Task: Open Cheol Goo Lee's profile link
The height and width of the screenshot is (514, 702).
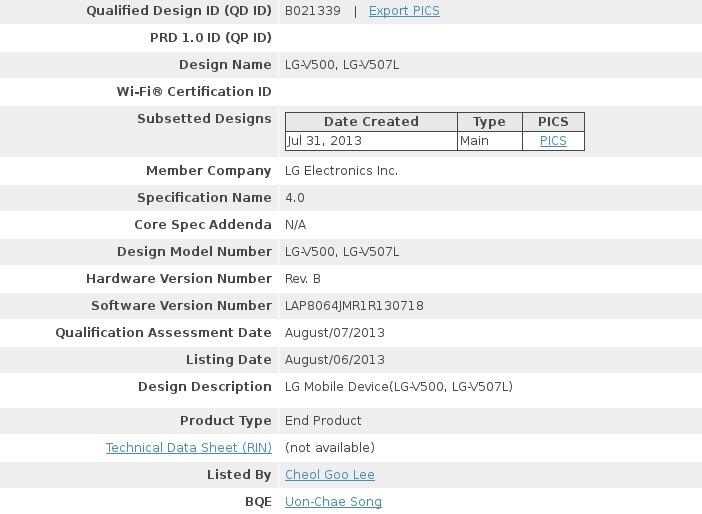Action: point(330,475)
